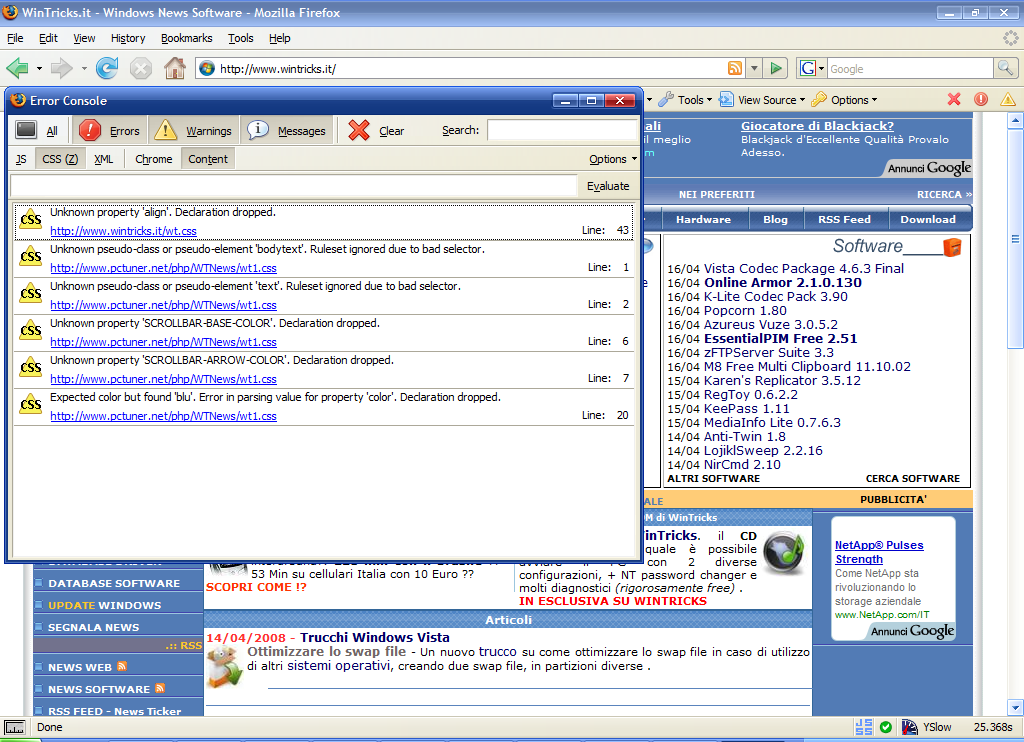1024x742 pixels.
Task: Open the View Source dropdown
Action: tap(761, 100)
